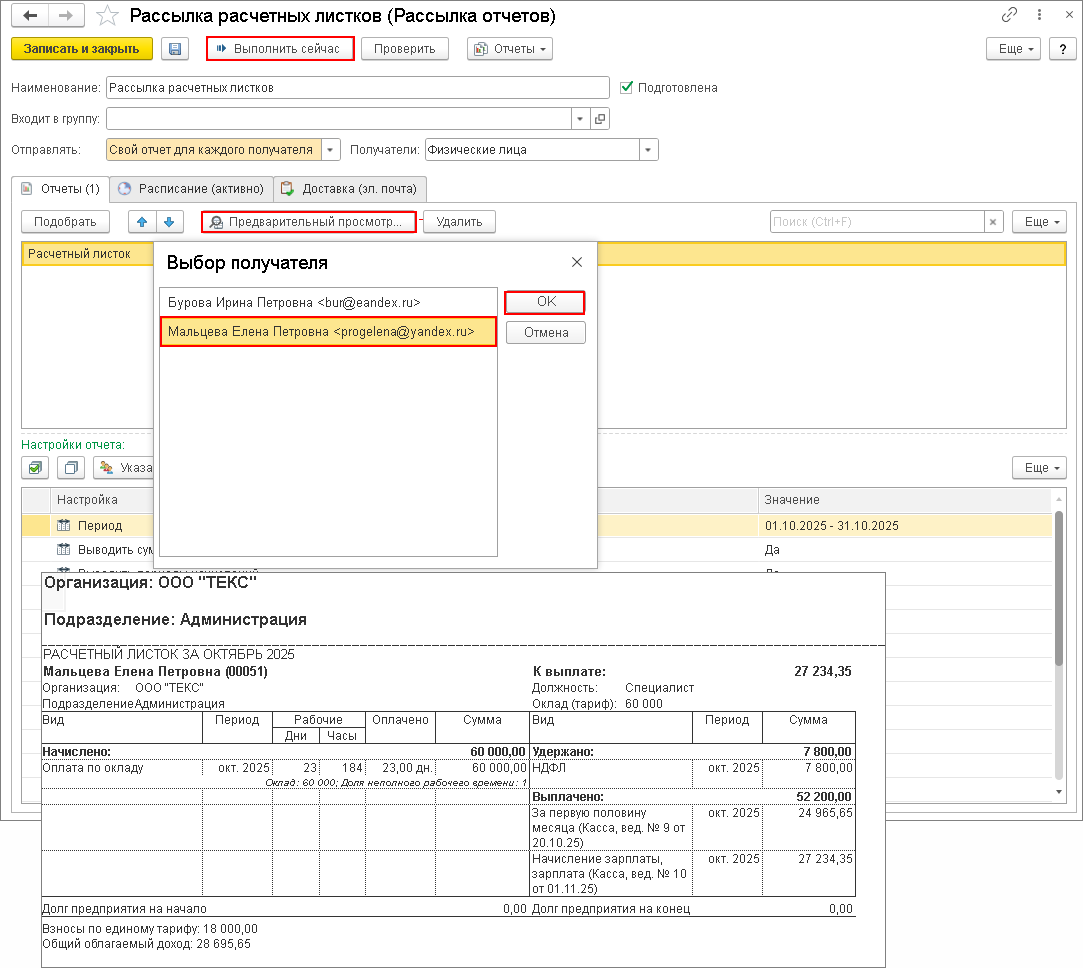Open the group field's open-in-window icon

click(600, 119)
